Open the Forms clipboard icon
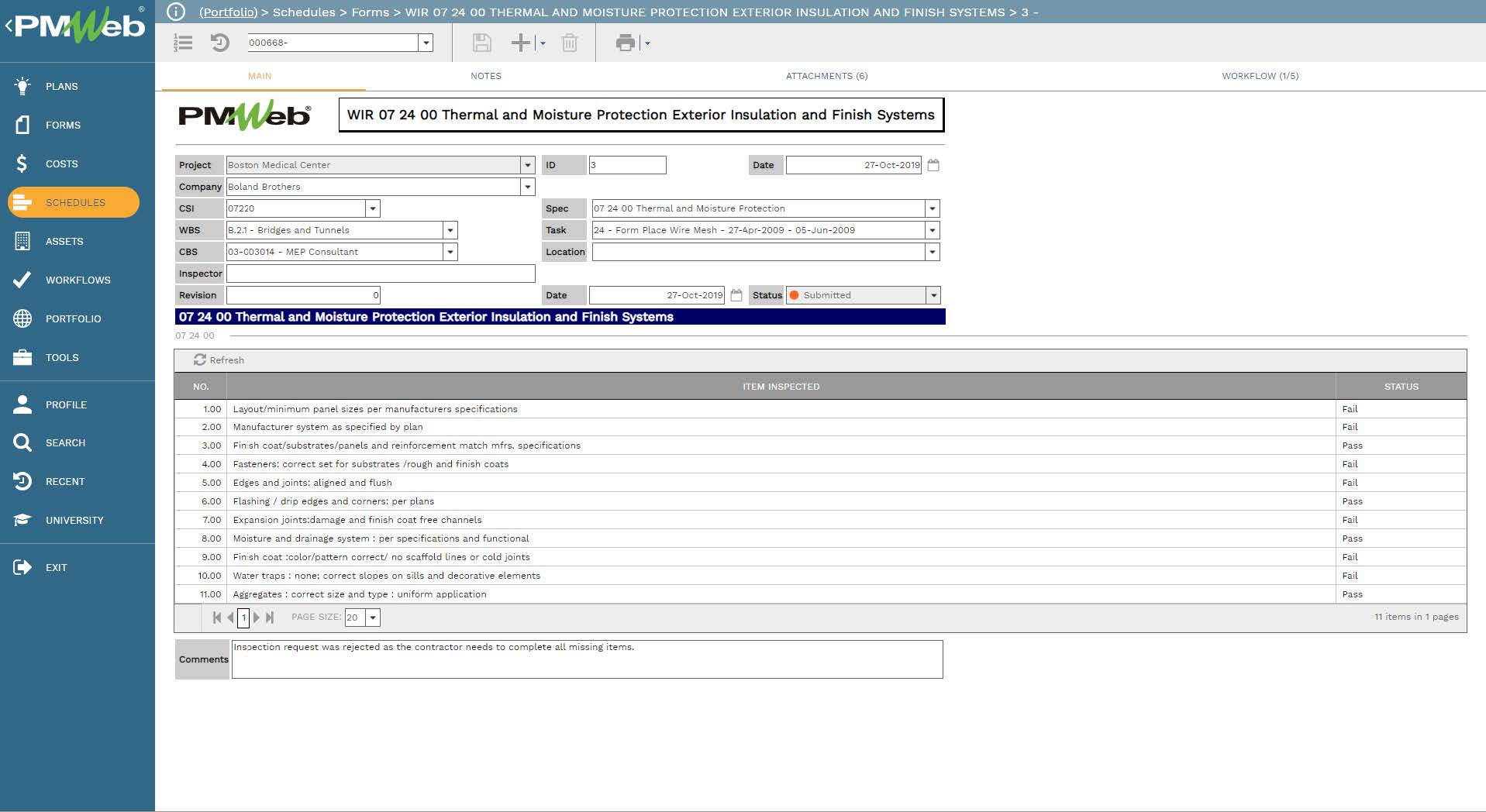 [x=22, y=125]
